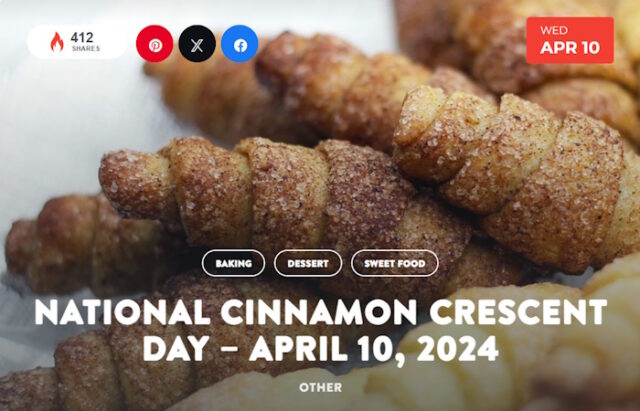Click the SHARES label under 412

[86, 49]
